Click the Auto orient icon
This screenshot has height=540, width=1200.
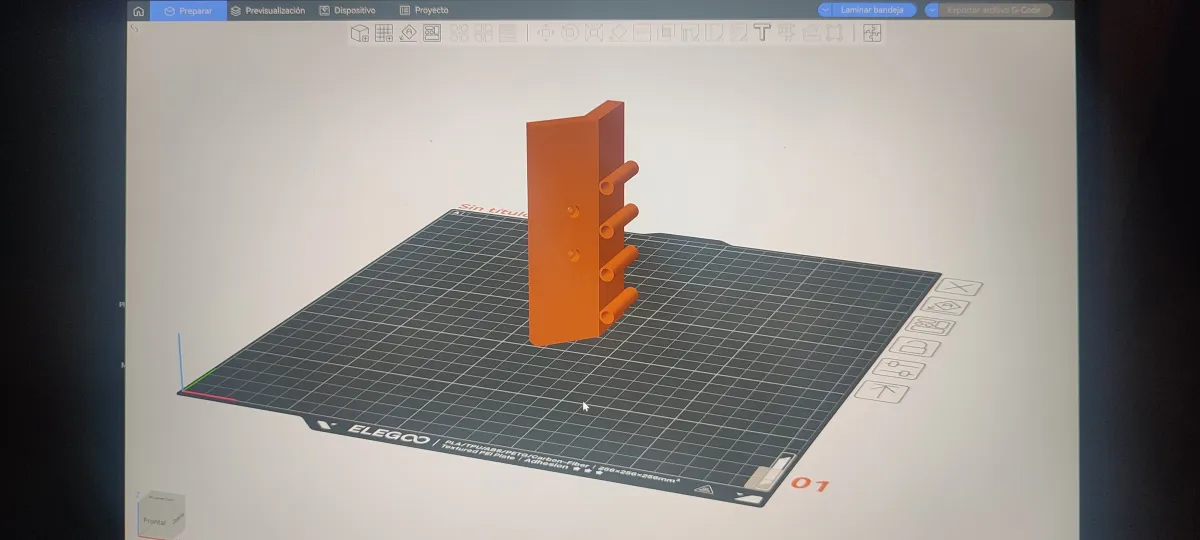coord(408,33)
